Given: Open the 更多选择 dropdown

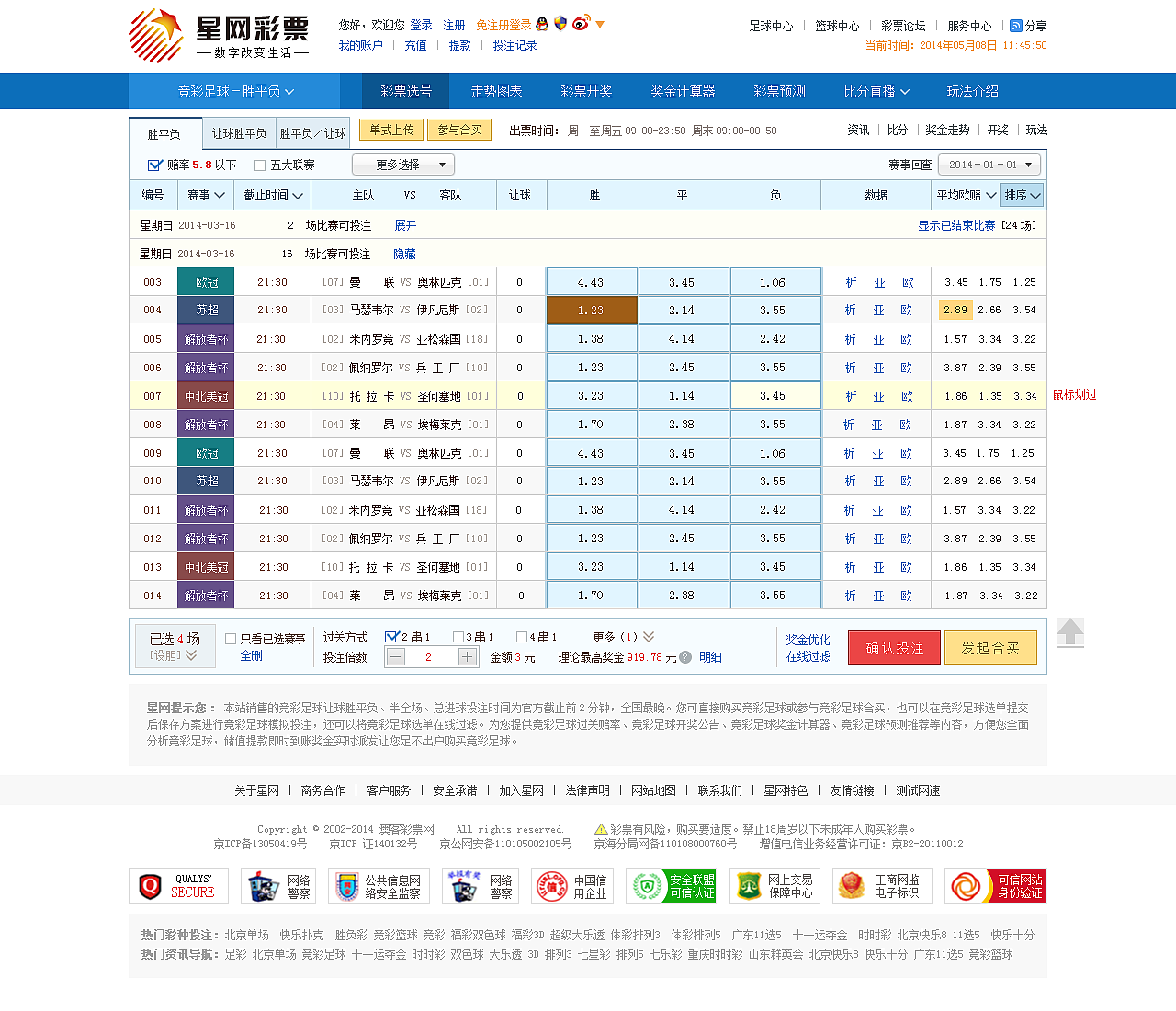Looking at the screenshot, I should click(401, 165).
